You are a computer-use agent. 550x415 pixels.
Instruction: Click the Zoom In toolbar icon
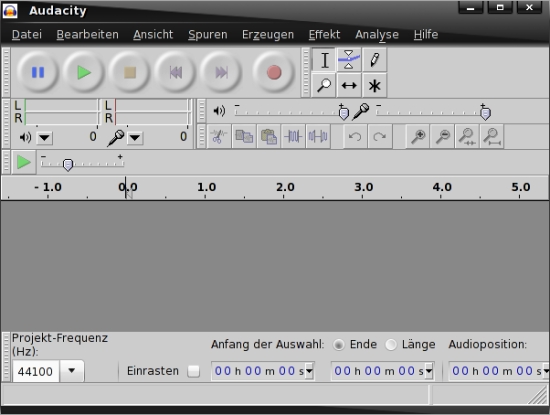pyautogui.click(x=418, y=136)
